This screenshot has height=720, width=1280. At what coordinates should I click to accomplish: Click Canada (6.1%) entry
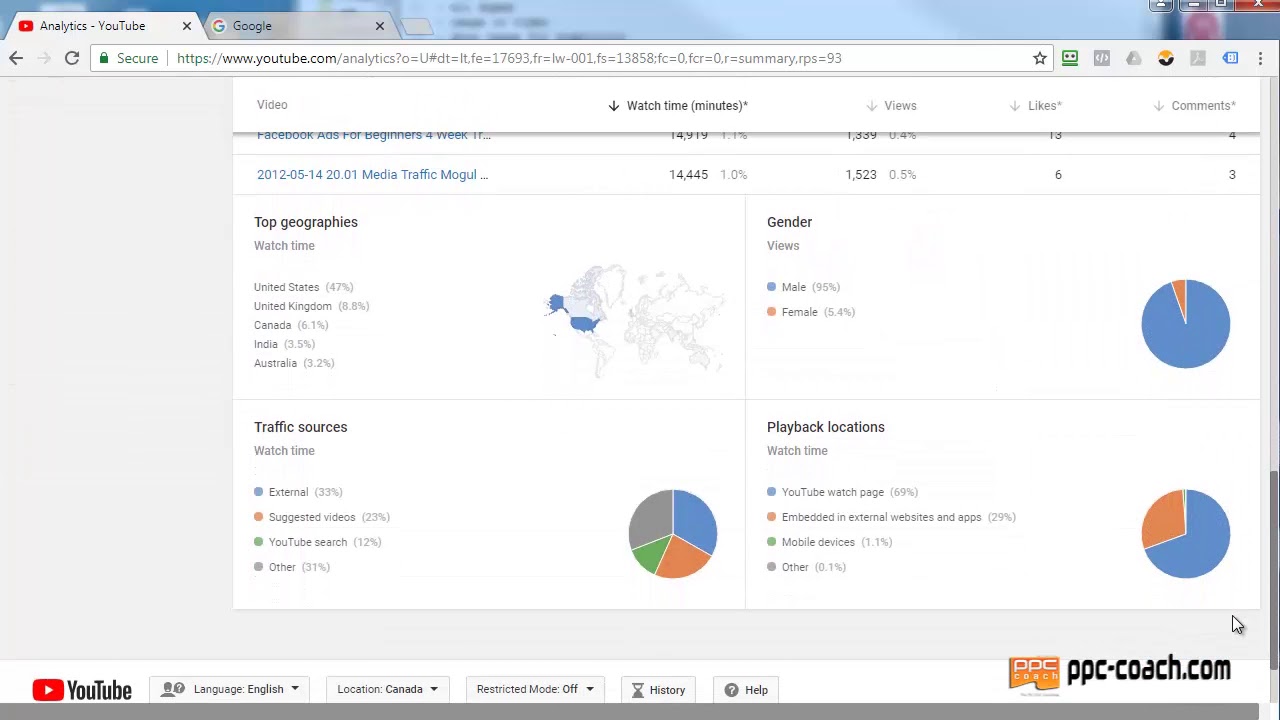coord(291,325)
